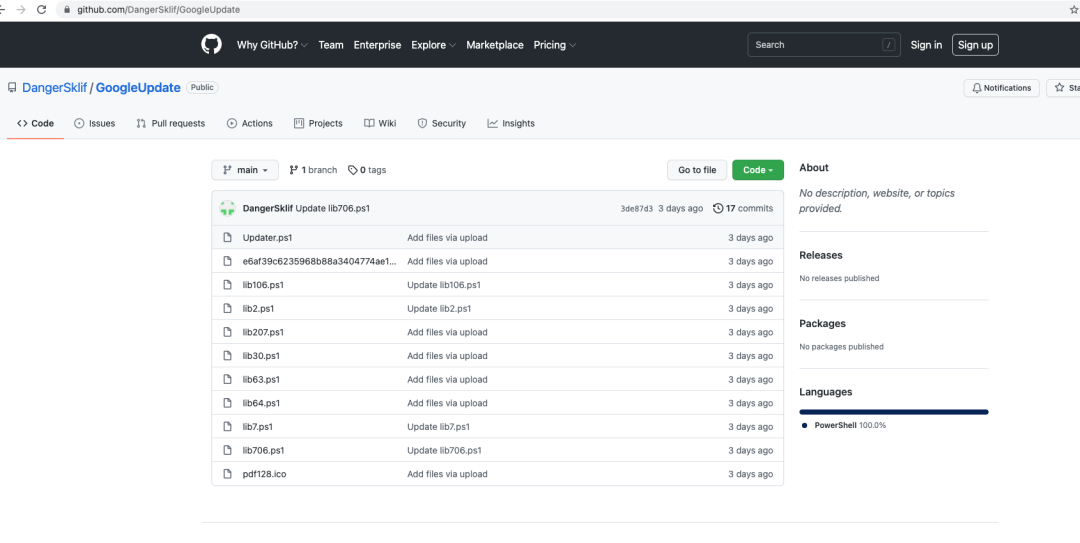The width and height of the screenshot is (1080, 543).
Task: Click the GitHub octocat logo
Action: (211, 45)
